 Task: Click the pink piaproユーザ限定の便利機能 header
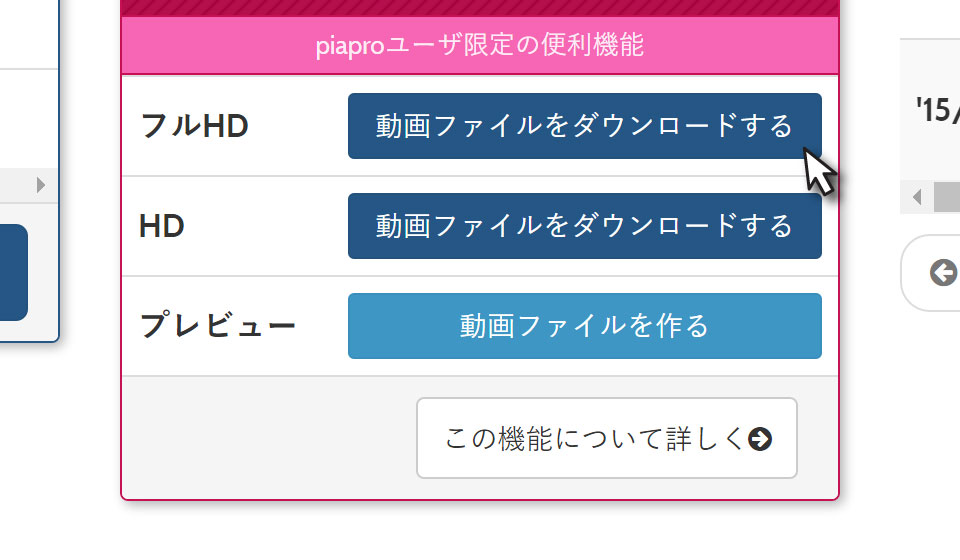[479, 46]
